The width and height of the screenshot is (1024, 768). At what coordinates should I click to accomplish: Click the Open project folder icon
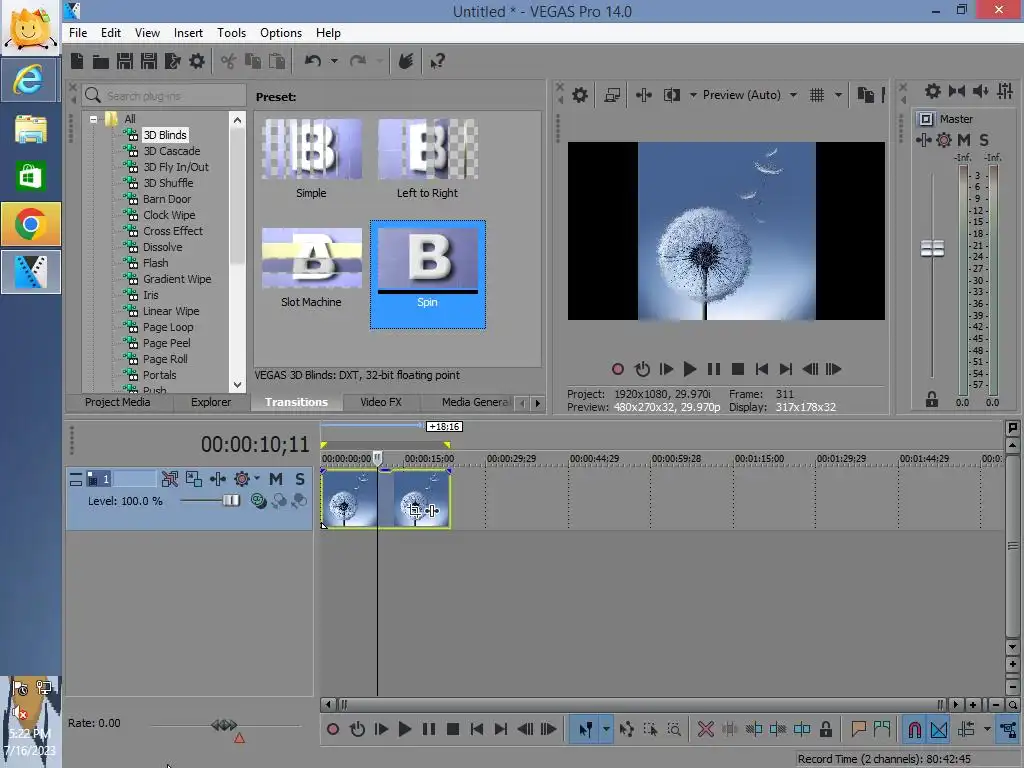pyautogui.click(x=101, y=61)
